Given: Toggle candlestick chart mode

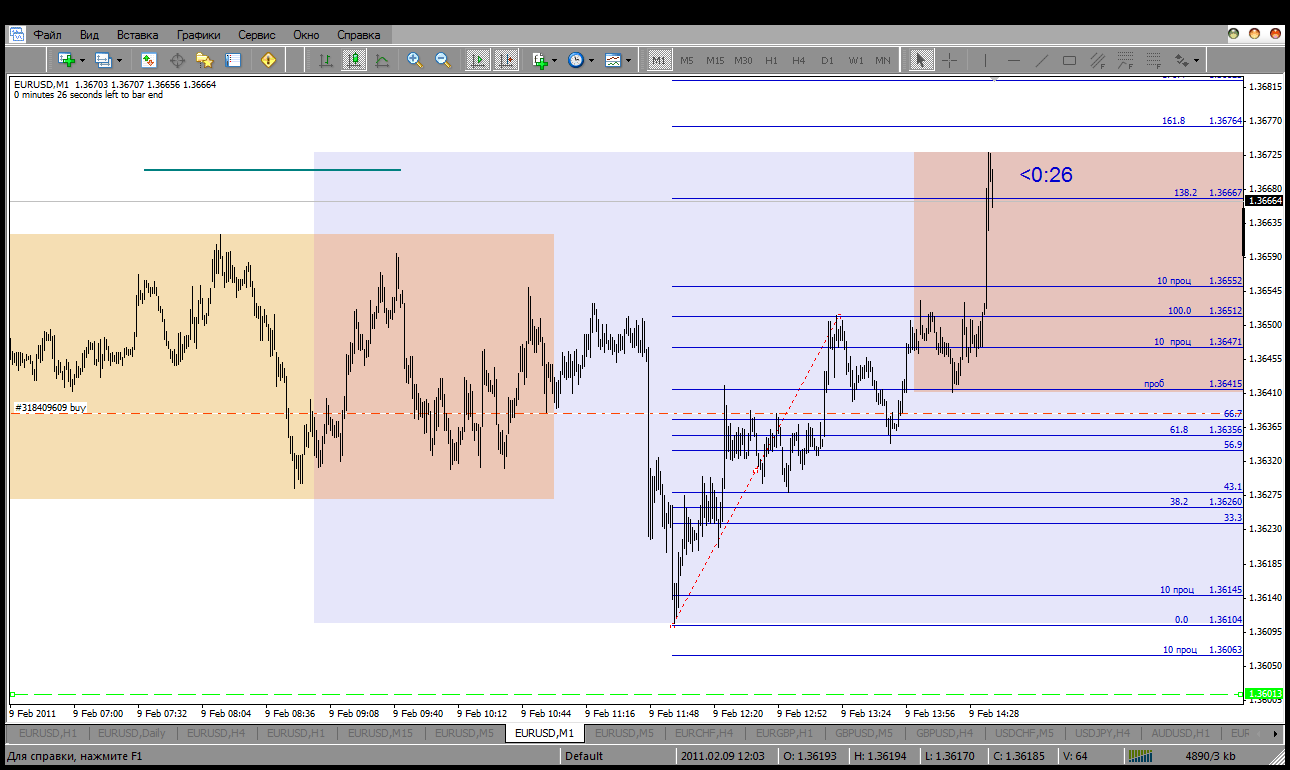Looking at the screenshot, I should click(x=354, y=60).
